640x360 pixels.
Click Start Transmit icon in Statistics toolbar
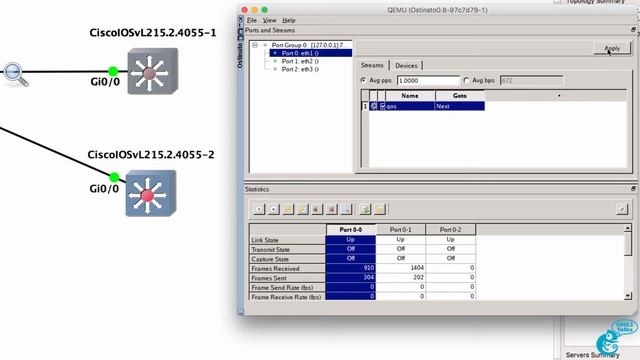[259, 209]
